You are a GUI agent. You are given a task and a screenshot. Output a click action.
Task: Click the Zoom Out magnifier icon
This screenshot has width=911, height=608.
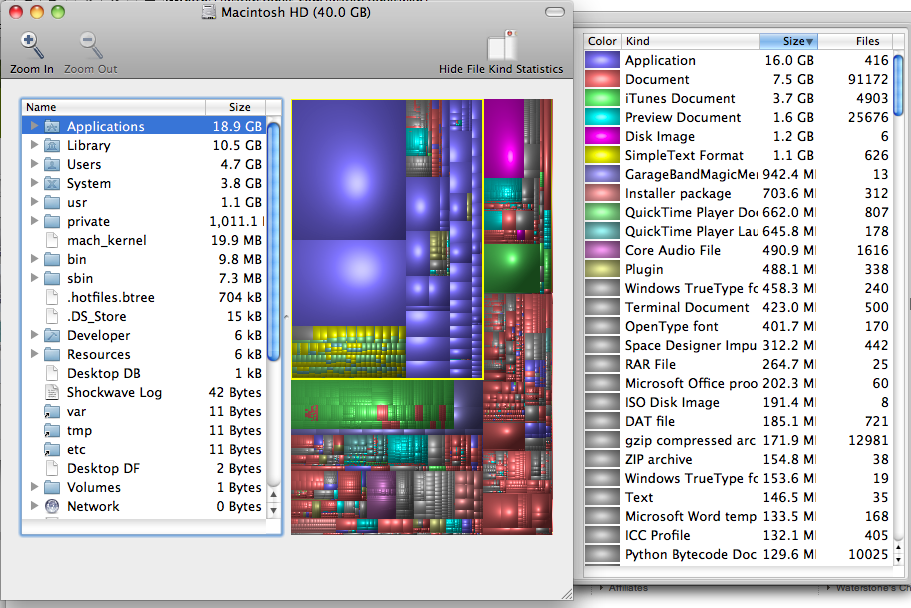click(x=91, y=46)
